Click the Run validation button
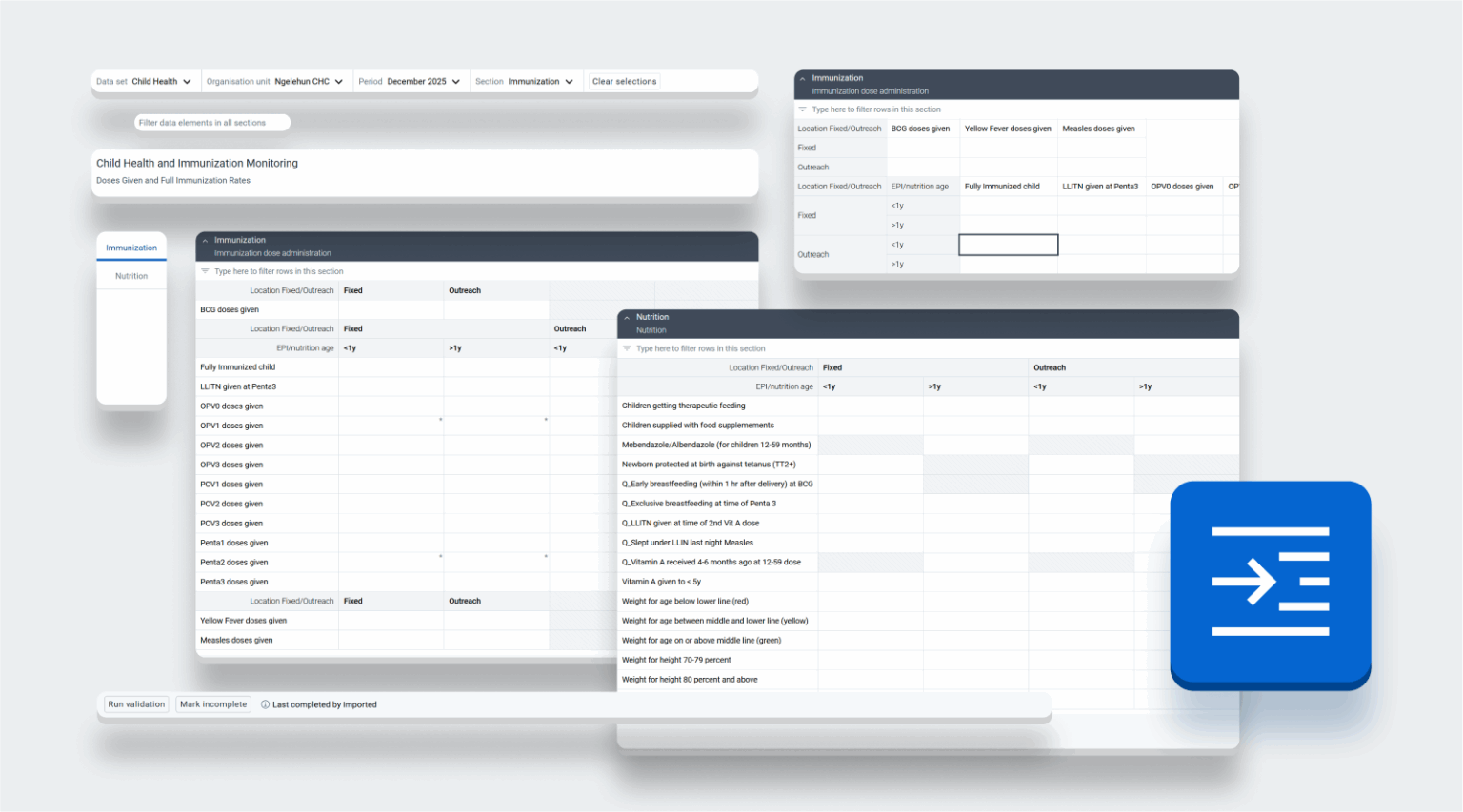The width and height of the screenshot is (1463, 812). tap(135, 703)
